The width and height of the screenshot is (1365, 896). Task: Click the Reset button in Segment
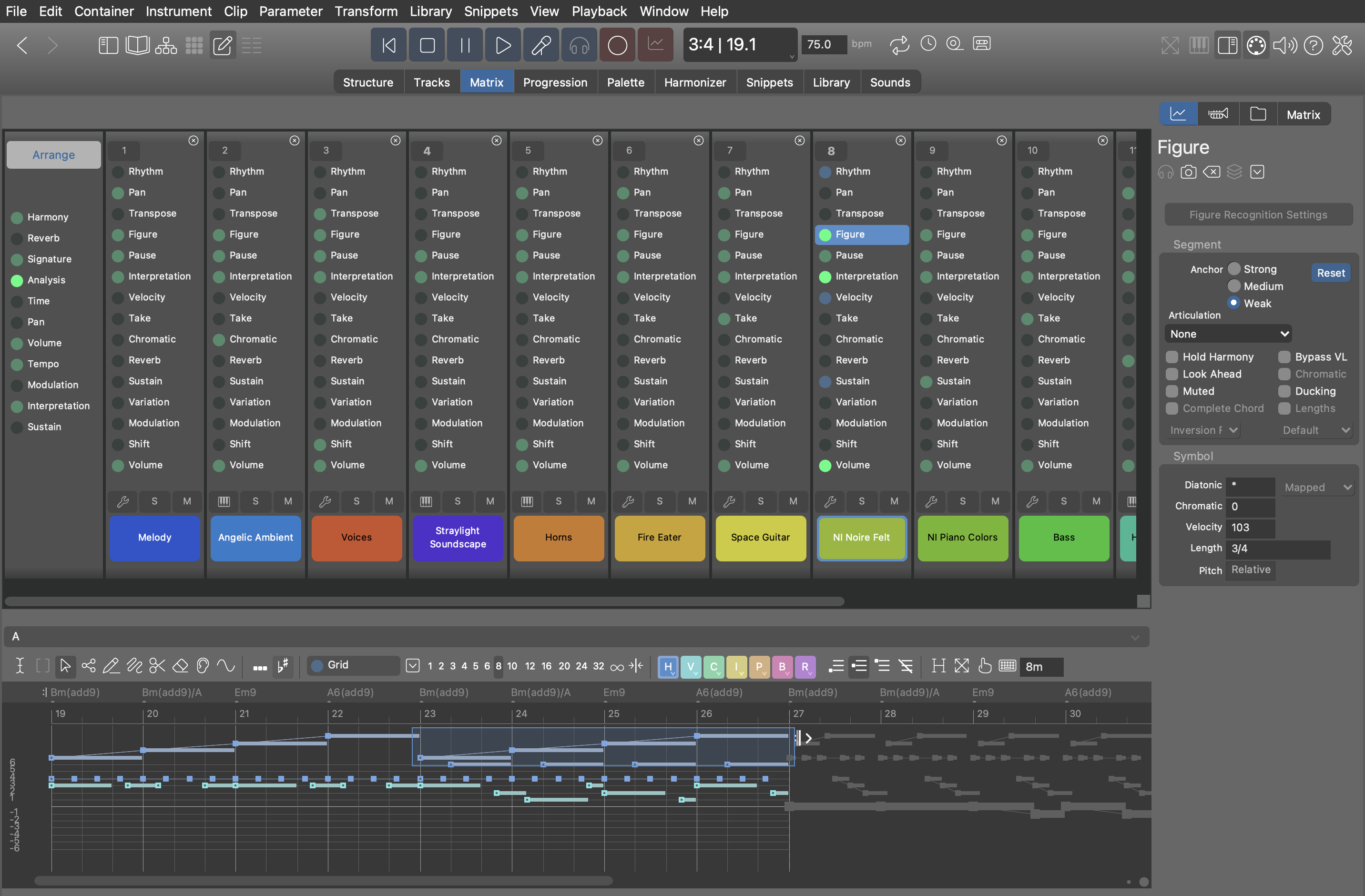point(1331,273)
